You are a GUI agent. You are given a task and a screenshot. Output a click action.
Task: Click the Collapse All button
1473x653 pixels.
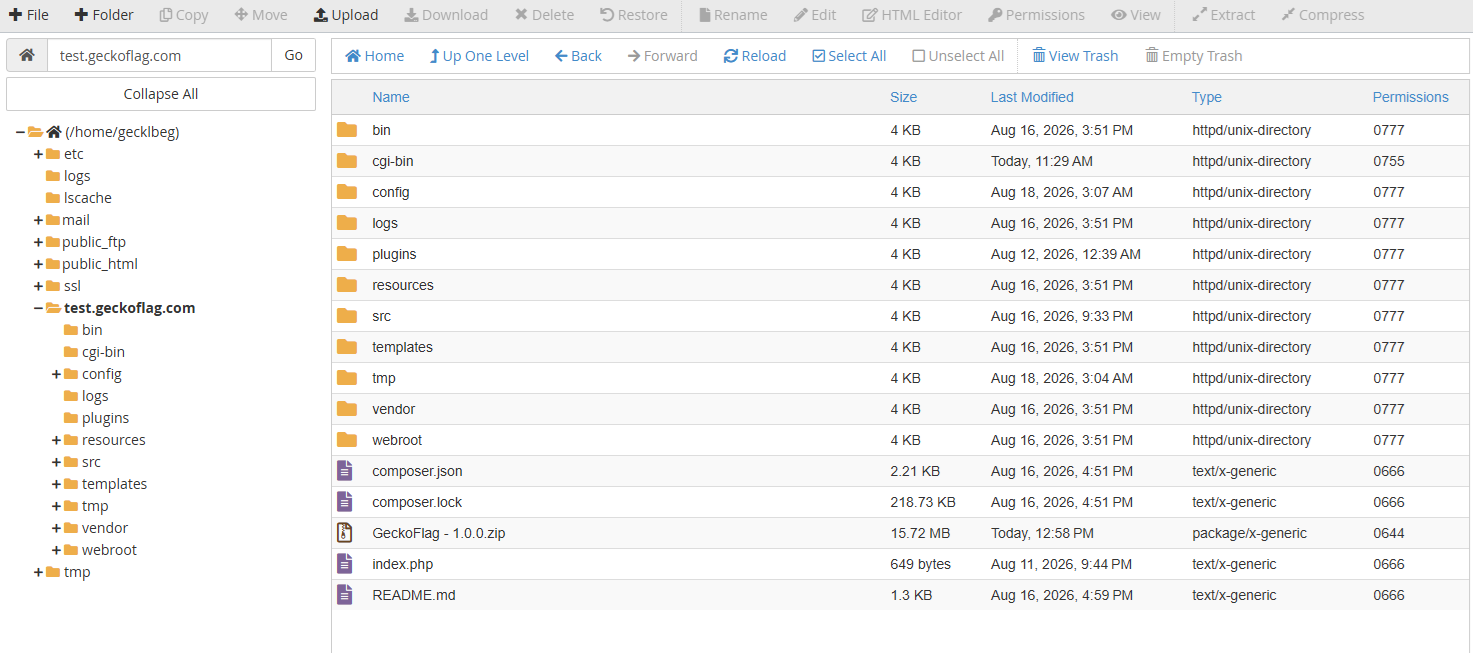(x=161, y=94)
